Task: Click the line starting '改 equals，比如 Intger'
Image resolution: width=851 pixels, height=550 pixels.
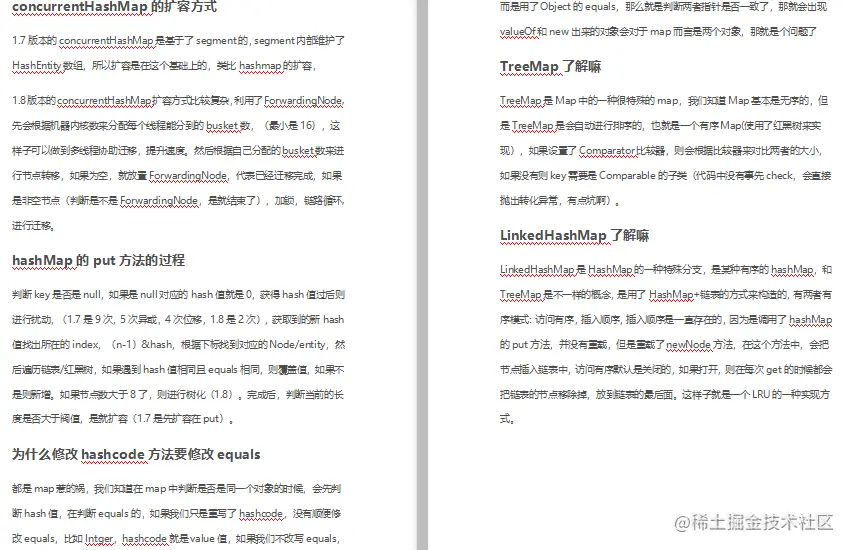Action: [x=176, y=539]
